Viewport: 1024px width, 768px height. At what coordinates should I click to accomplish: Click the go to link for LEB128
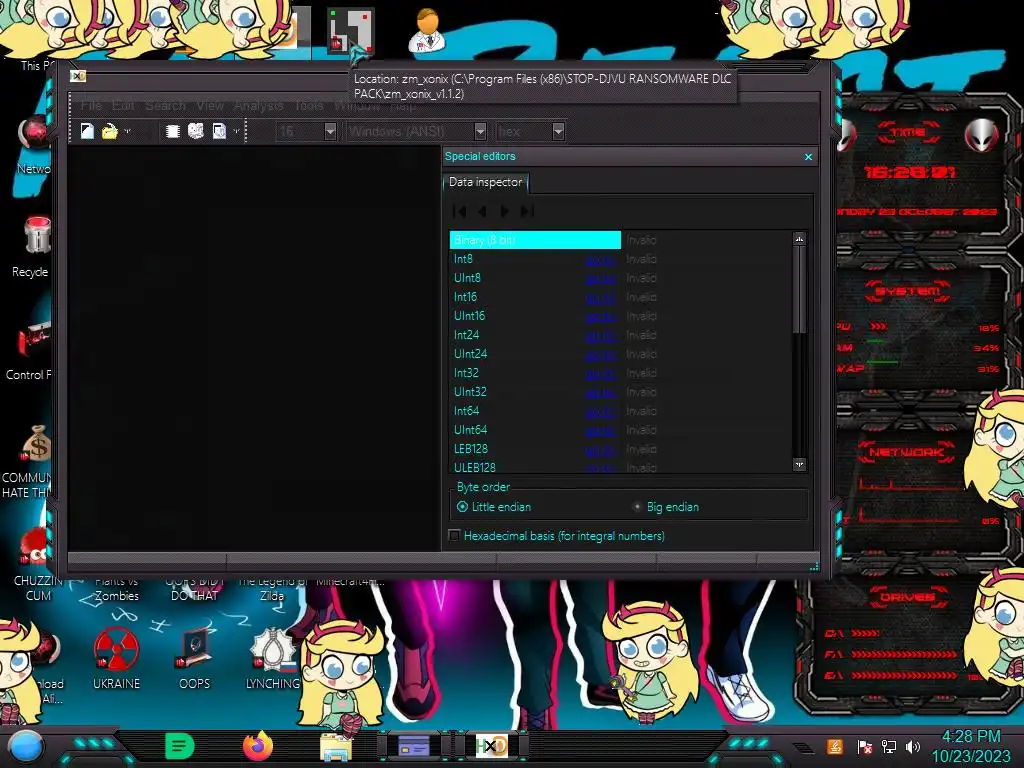600,449
